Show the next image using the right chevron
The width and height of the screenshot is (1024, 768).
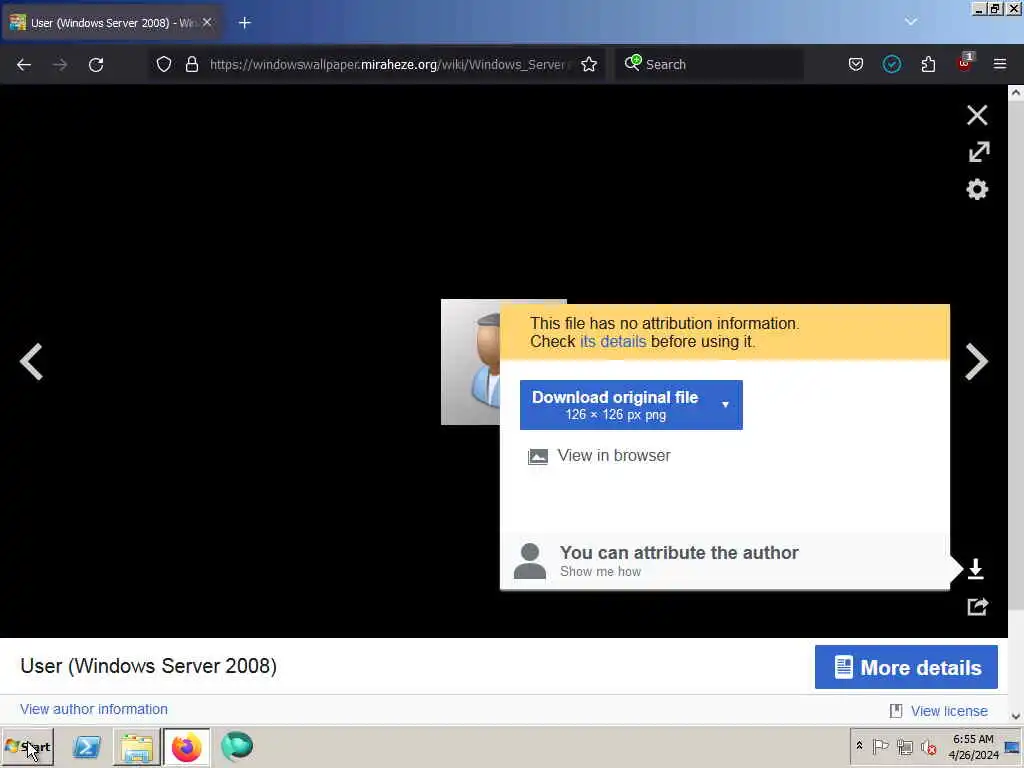point(976,361)
